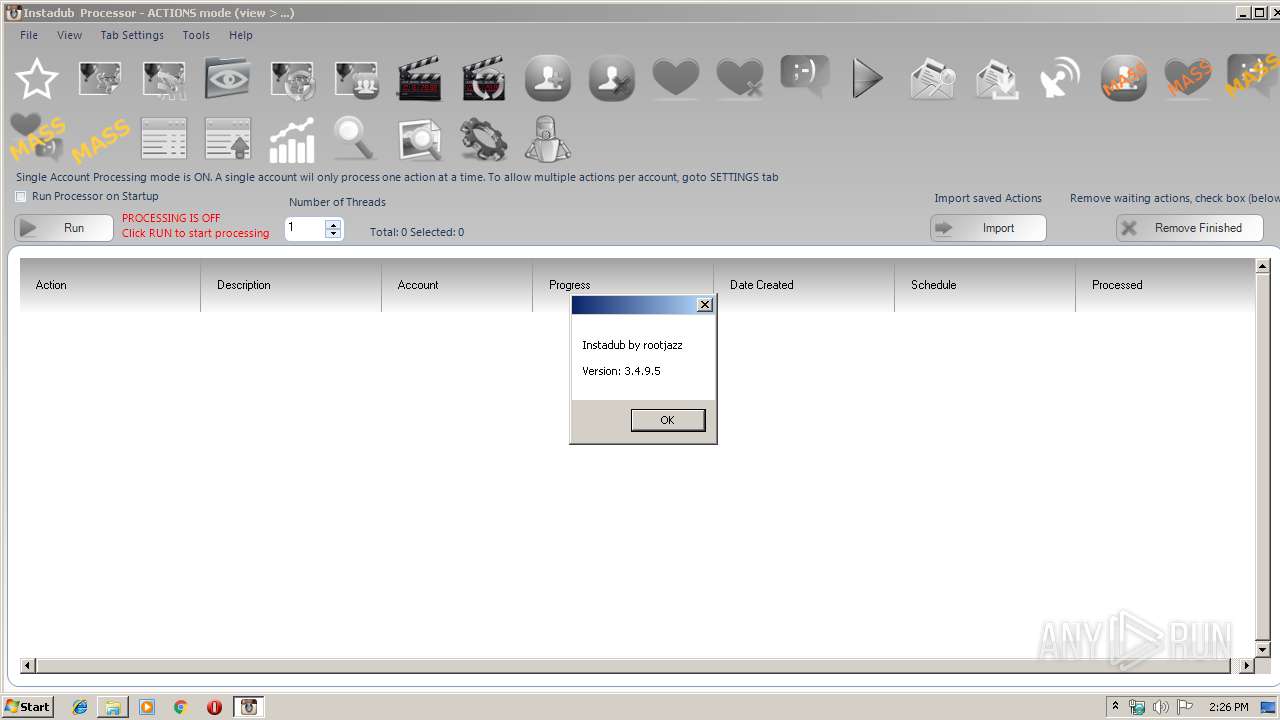Click the vertical scrollbar up arrow
This screenshot has height=720, width=1280.
pyautogui.click(x=1262, y=266)
